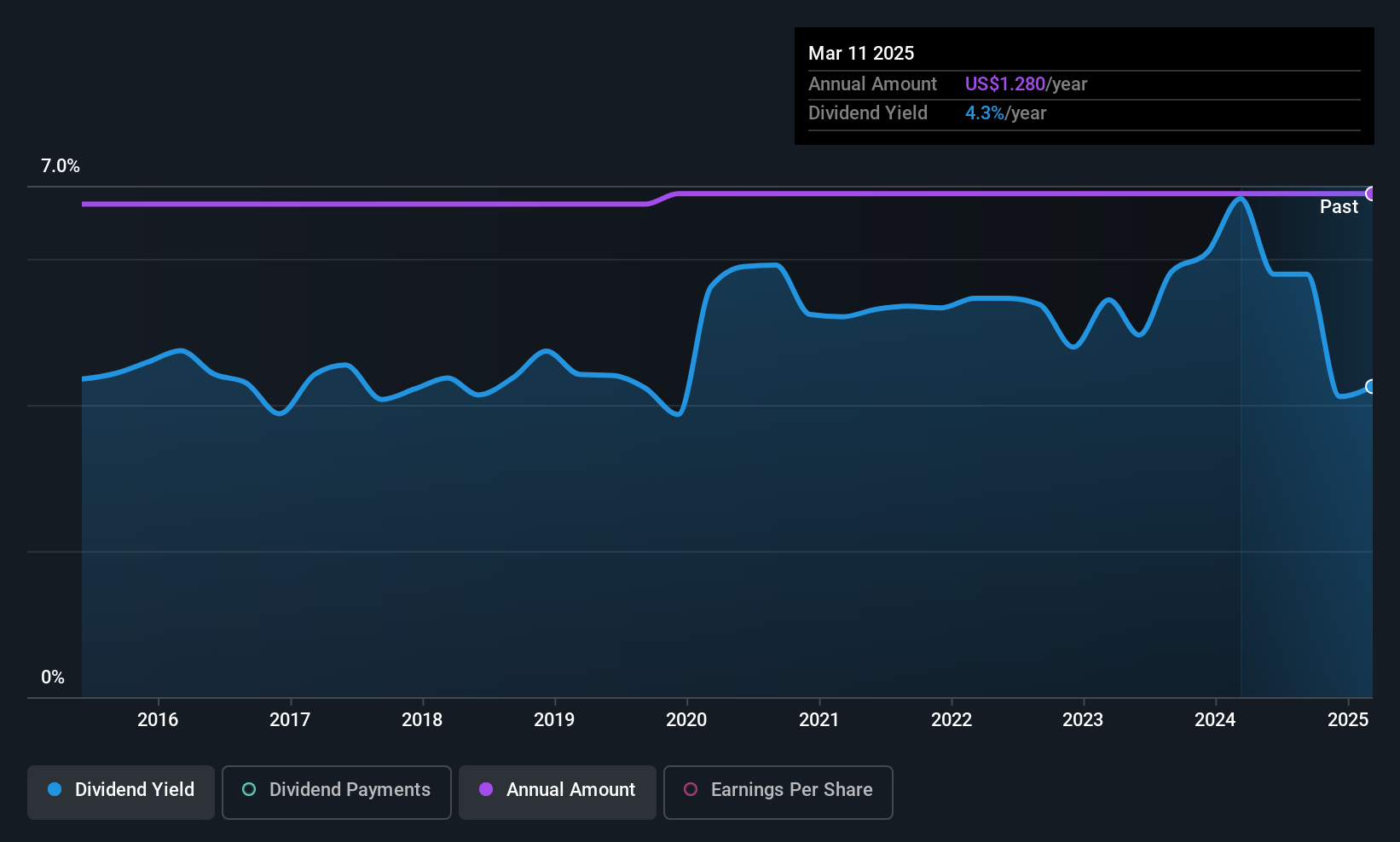Click the blue Dividend Yield endpoint marker

click(x=1371, y=387)
